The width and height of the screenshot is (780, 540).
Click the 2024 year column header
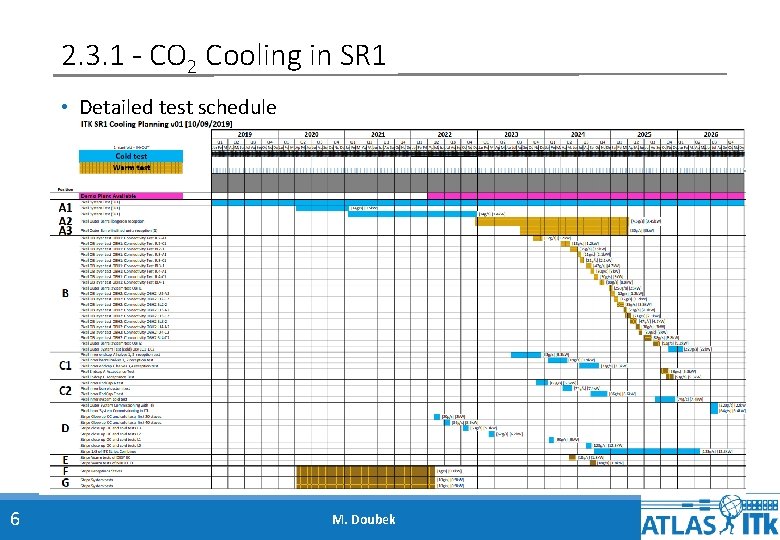578,134
